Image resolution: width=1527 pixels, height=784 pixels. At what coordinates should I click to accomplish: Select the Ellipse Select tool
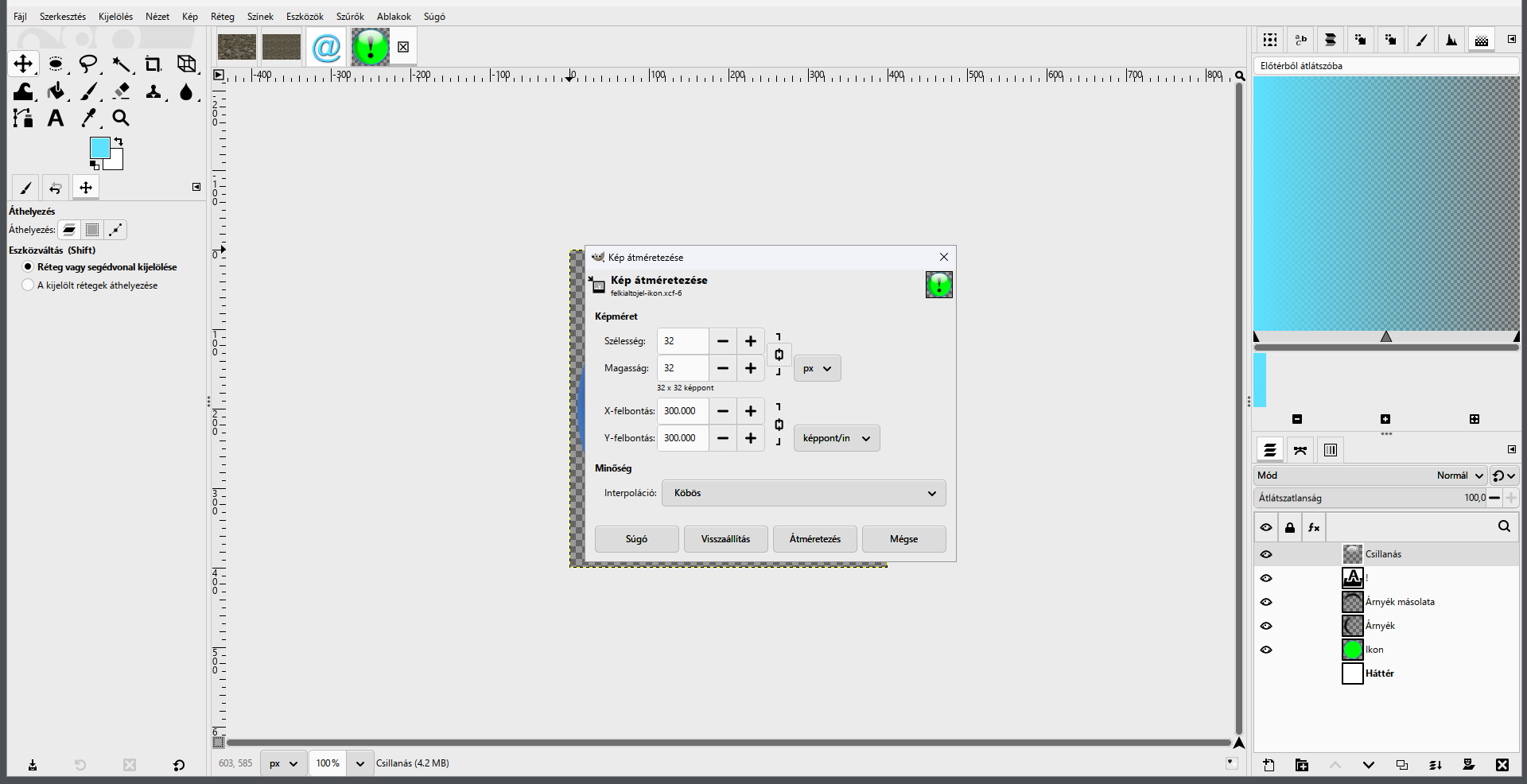point(56,64)
